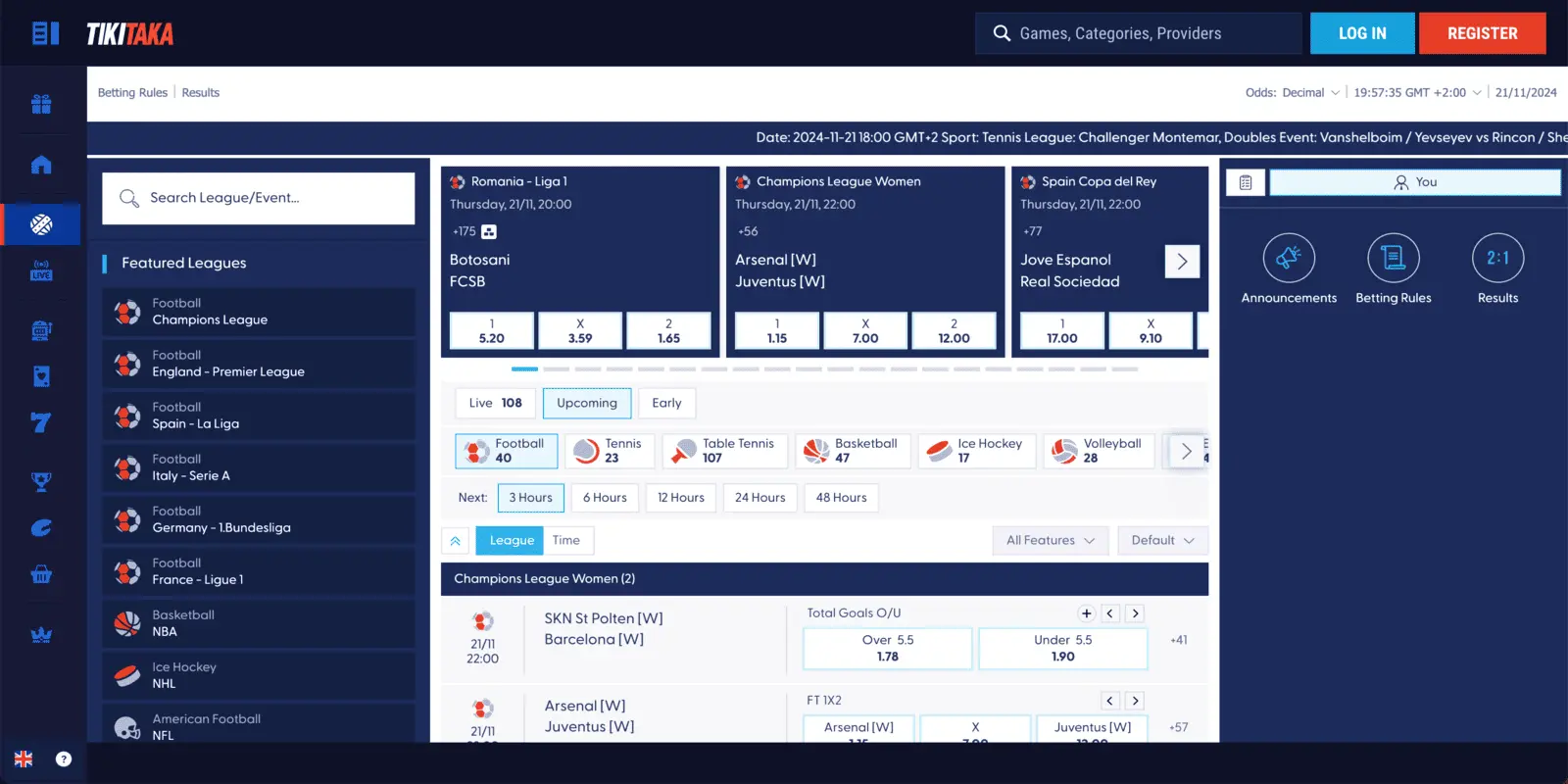Viewport: 1568px width, 784px height.
Task: Sort events by Time
Action: tap(566, 540)
